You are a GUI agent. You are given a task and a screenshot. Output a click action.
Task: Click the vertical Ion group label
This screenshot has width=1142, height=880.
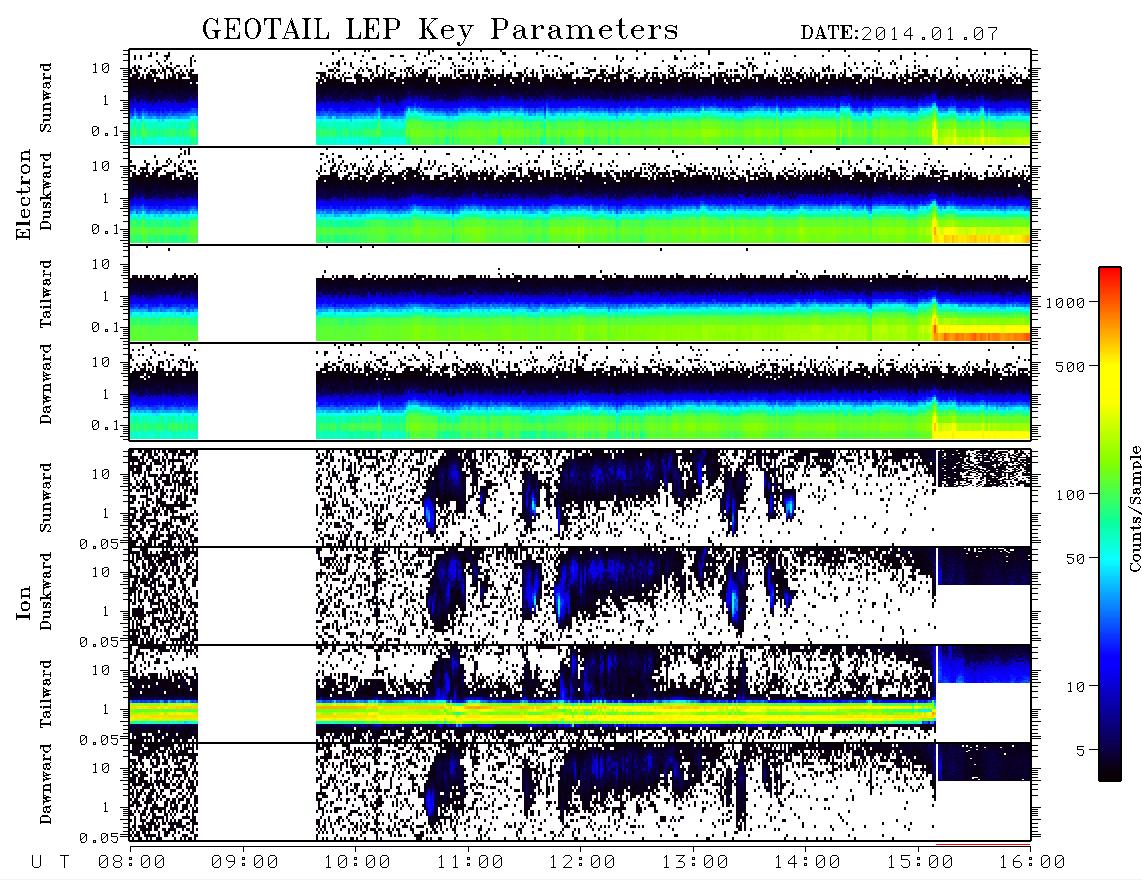[x=23, y=603]
